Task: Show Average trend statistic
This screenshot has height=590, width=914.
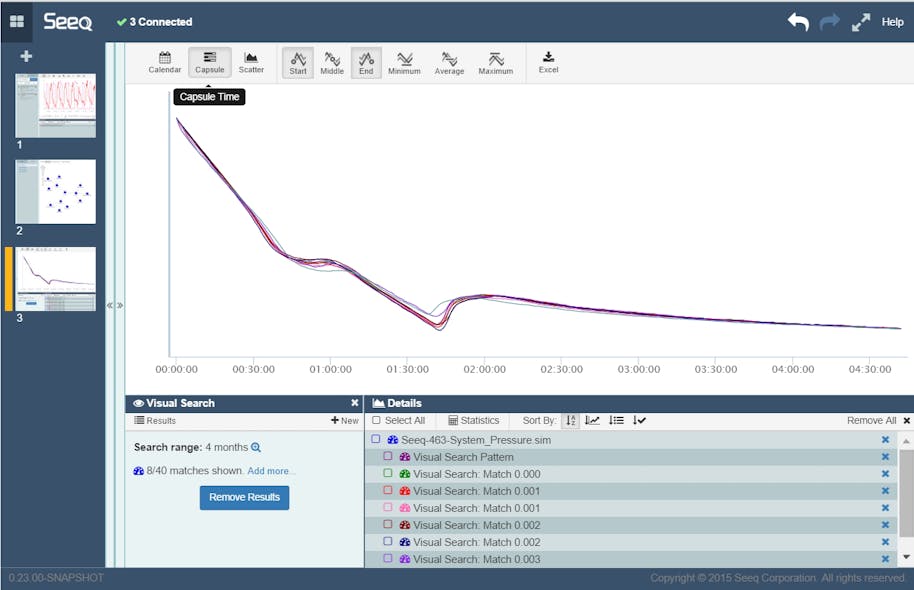Action: [x=449, y=62]
